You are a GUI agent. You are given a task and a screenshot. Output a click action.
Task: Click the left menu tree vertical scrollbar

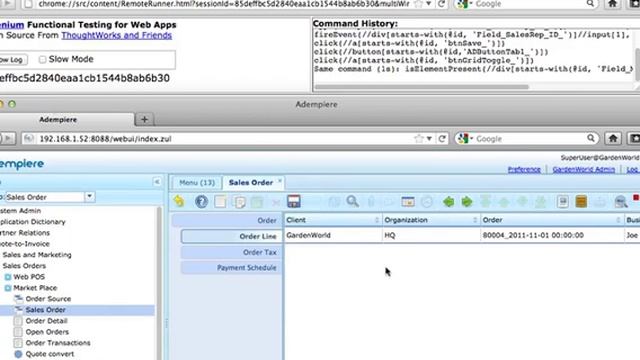tap(159, 282)
